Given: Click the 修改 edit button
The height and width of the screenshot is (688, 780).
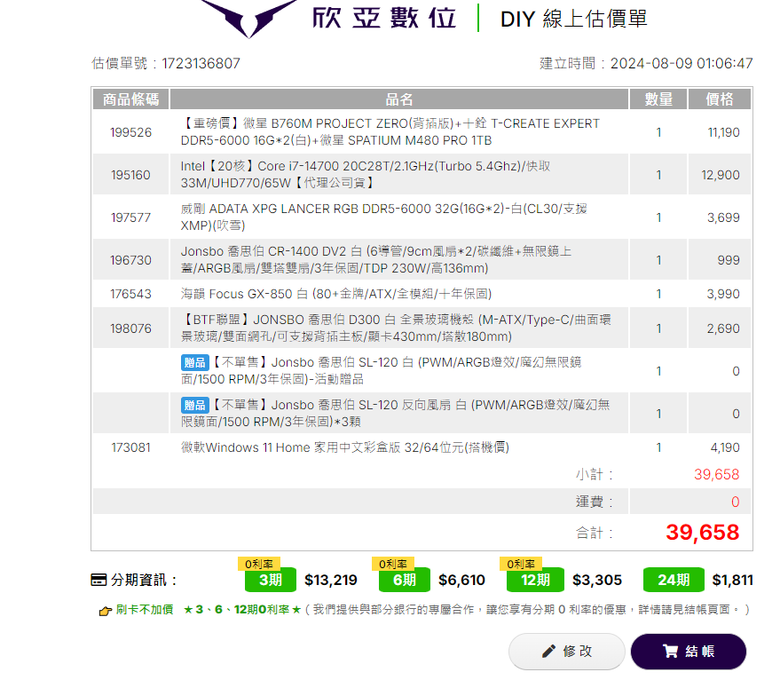Looking at the screenshot, I should [x=567, y=651].
